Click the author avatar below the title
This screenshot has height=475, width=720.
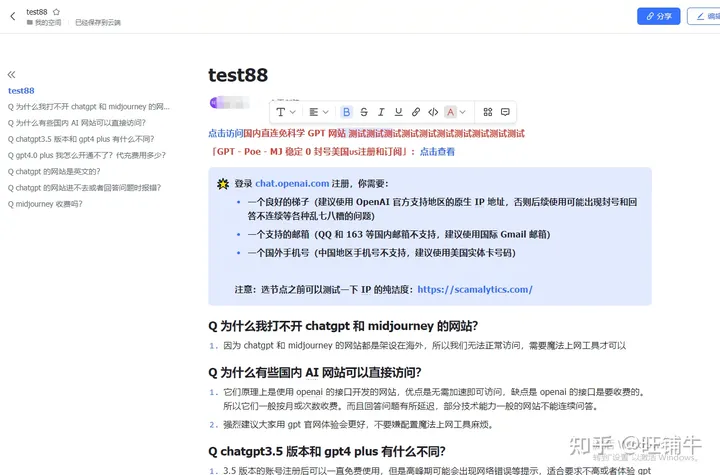(215, 103)
